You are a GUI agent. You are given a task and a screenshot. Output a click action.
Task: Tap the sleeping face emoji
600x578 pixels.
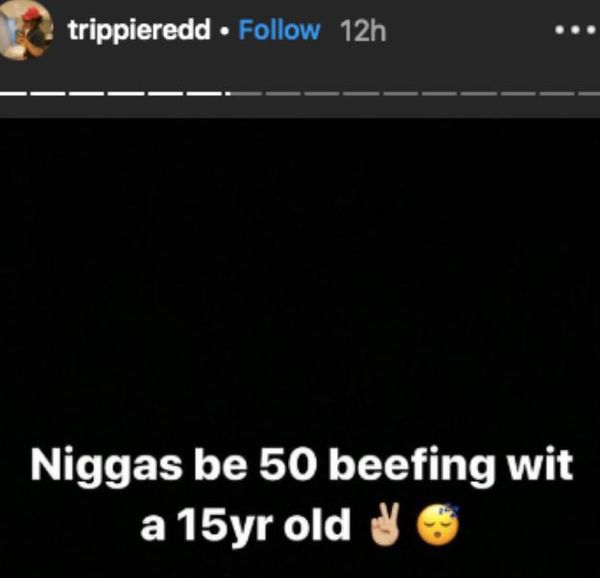(x=438, y=524)
